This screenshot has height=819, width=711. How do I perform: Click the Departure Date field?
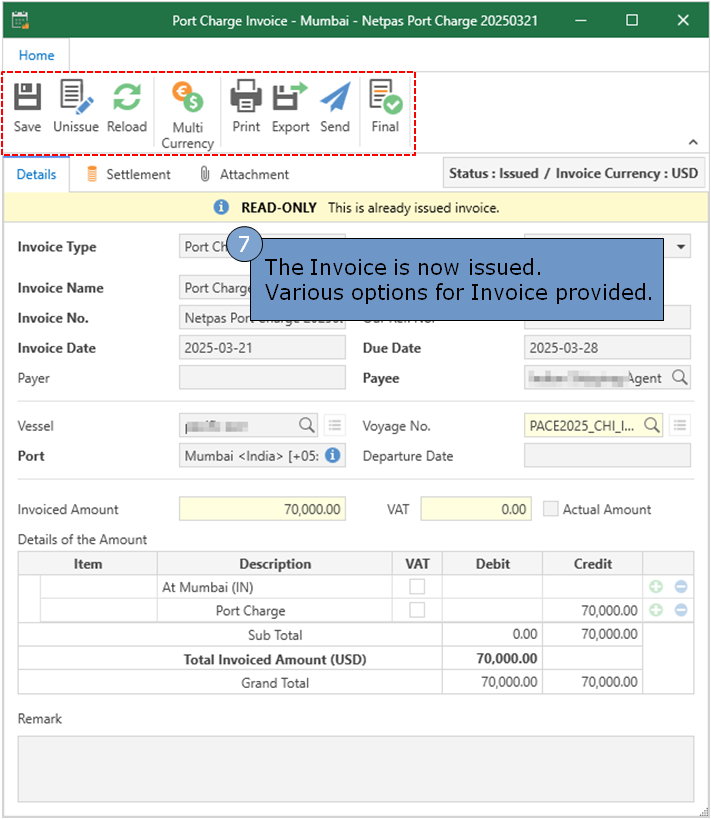[607, 455]
